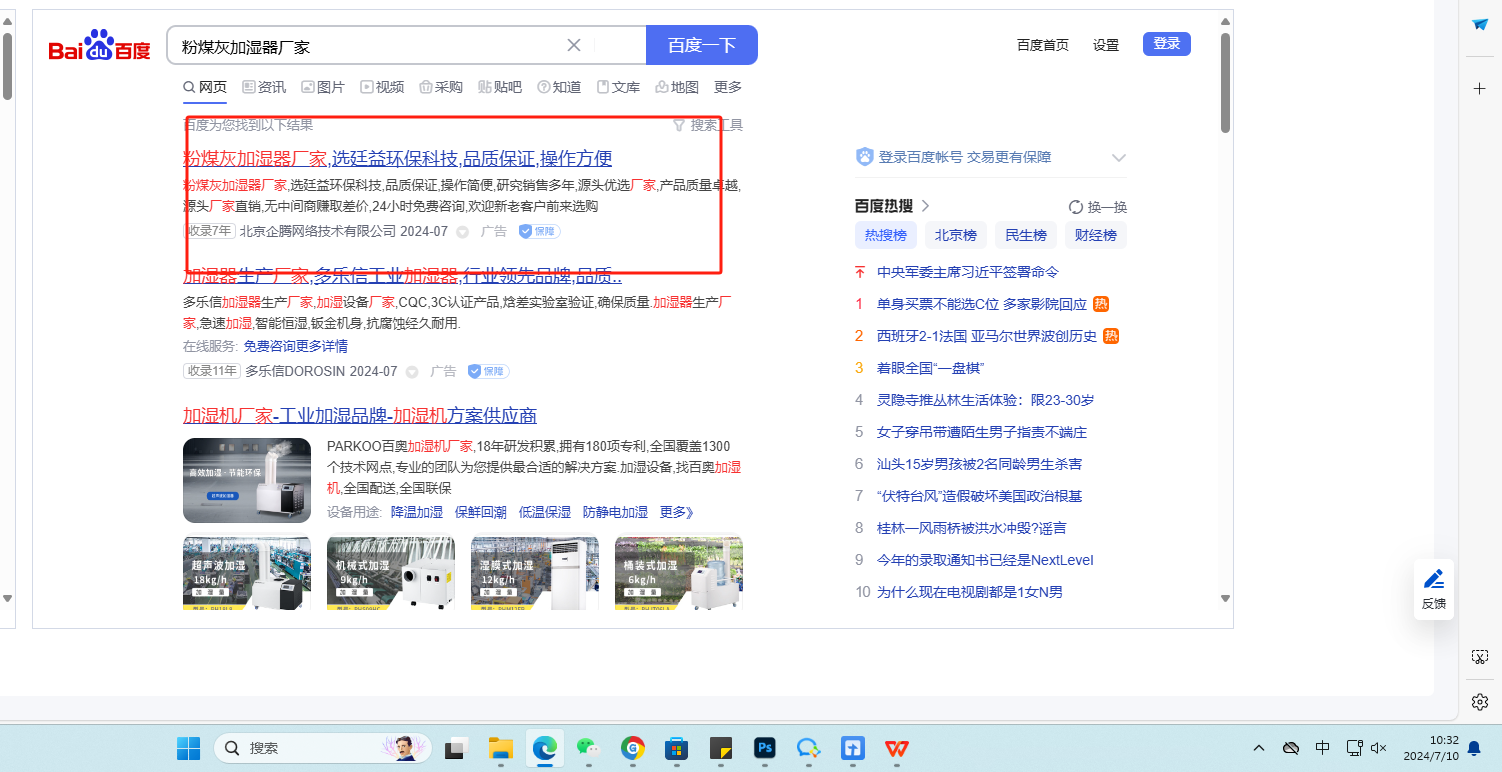
Task: Refresh hot searches with 换一换
Action: point(1098,207)
